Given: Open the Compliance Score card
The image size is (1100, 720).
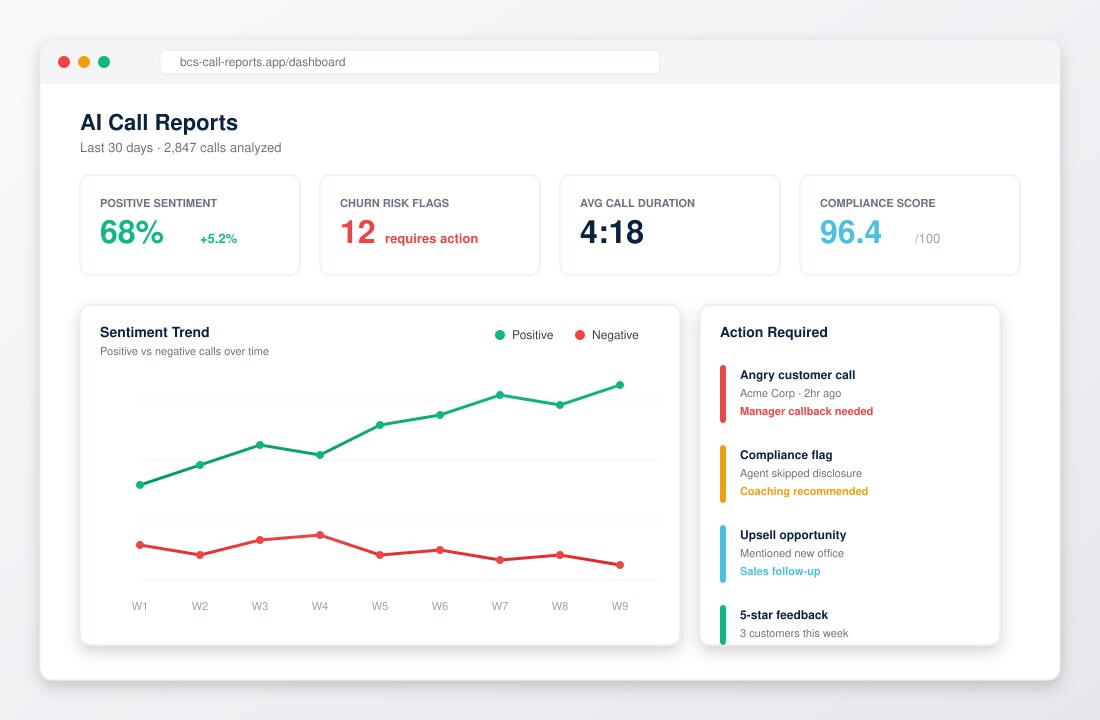Looking at the screenshot, I should point(910,225).
